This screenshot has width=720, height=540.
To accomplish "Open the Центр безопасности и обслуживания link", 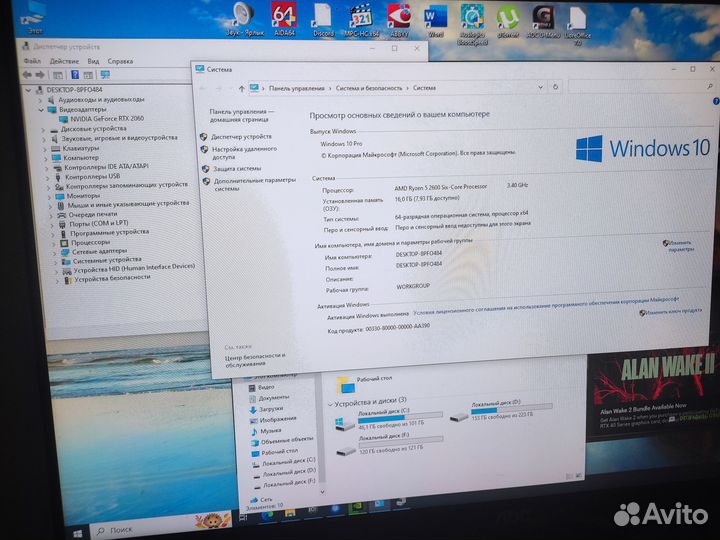I will point(255,360).
